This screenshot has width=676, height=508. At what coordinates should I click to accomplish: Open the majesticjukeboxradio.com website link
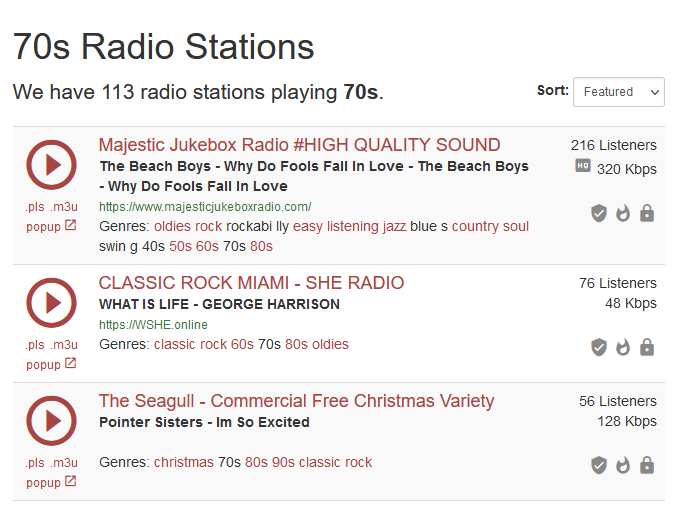[x=205, y=207]
